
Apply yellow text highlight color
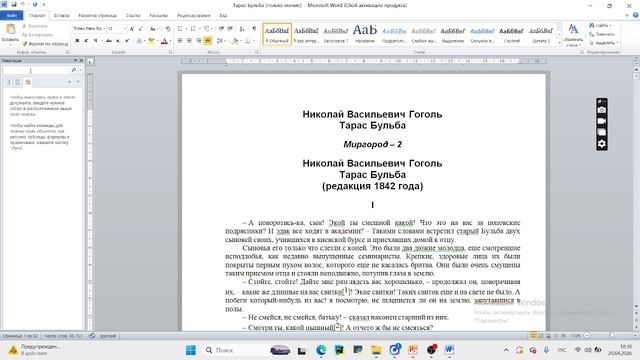click(x=151, y=41)
